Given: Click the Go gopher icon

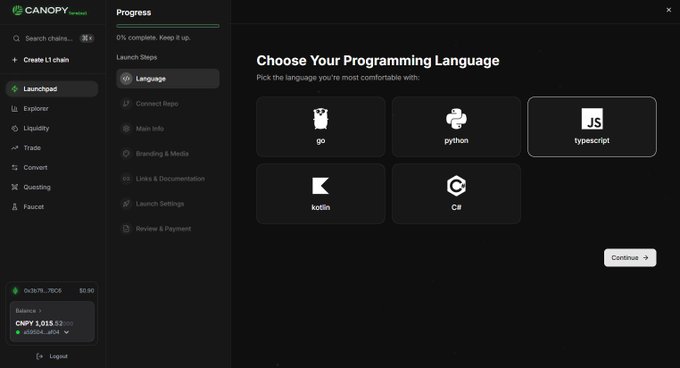Looking at the screenshot, I should [x=320, y=119].
